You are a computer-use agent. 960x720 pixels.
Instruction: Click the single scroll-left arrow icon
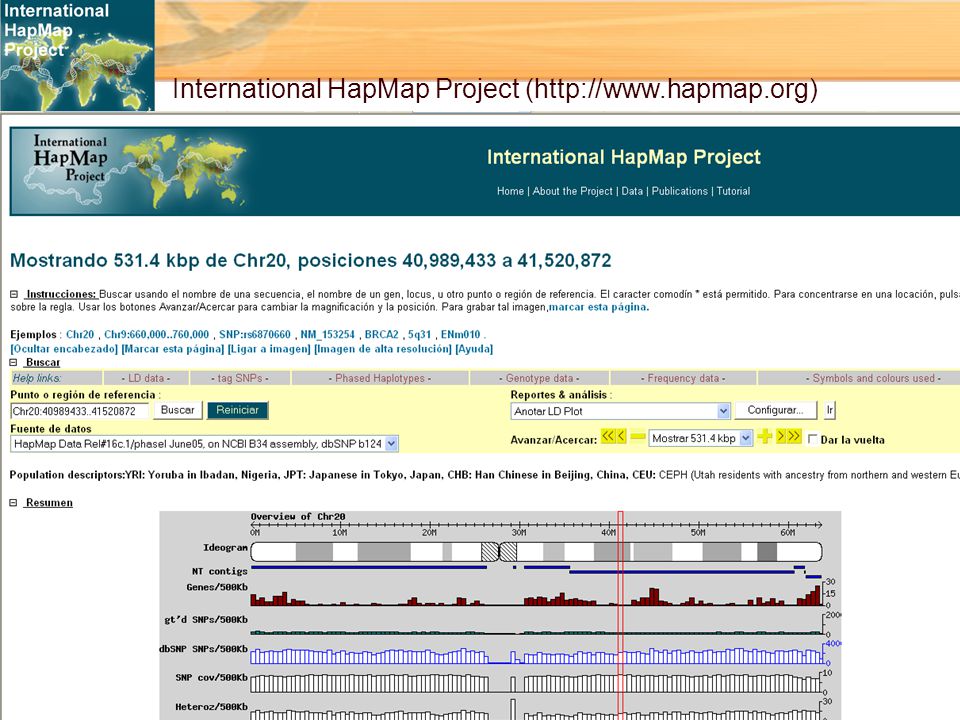tap(621, 437)
